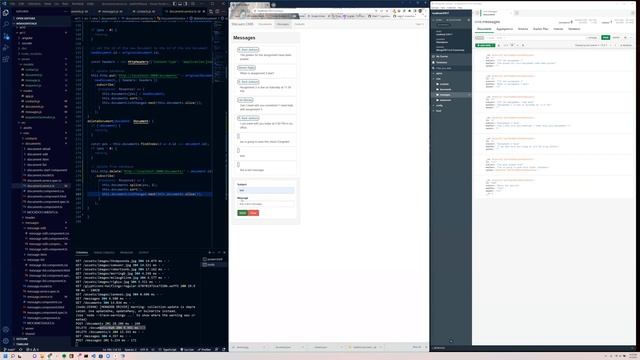This screenshot has height=360, width=640.
Task: Expand the OPEN EDITORS section
Action: pos(25,18)
